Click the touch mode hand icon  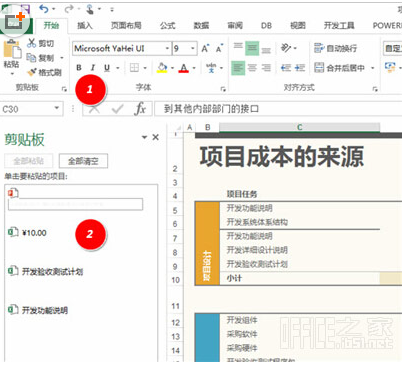point(90,9)
